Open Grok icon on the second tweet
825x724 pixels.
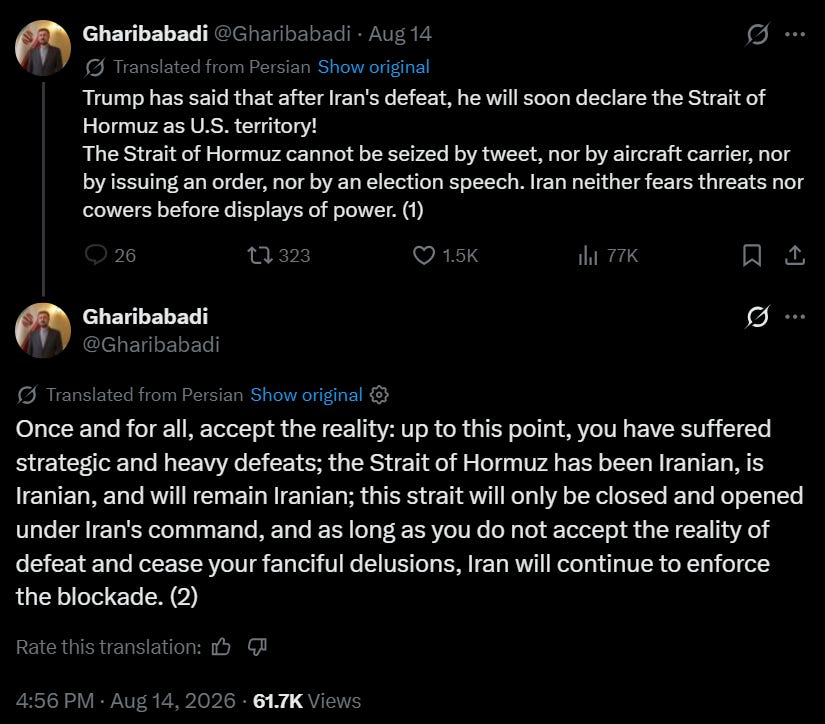tap(758, 317)
